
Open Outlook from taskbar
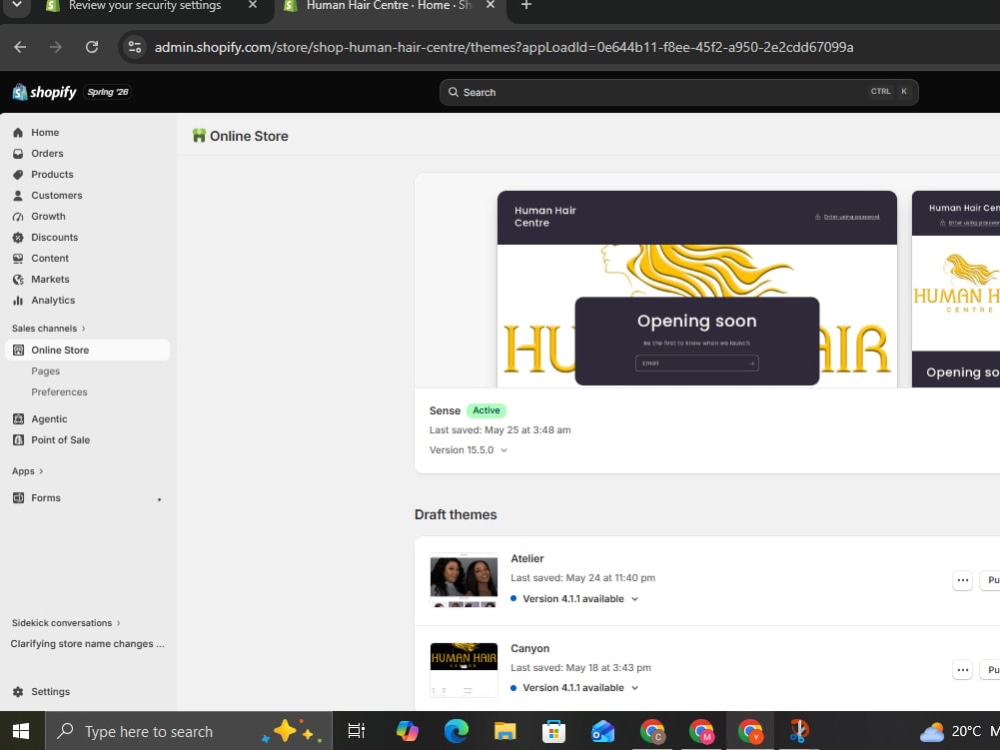pyautogui.click(x=603, y=731)
